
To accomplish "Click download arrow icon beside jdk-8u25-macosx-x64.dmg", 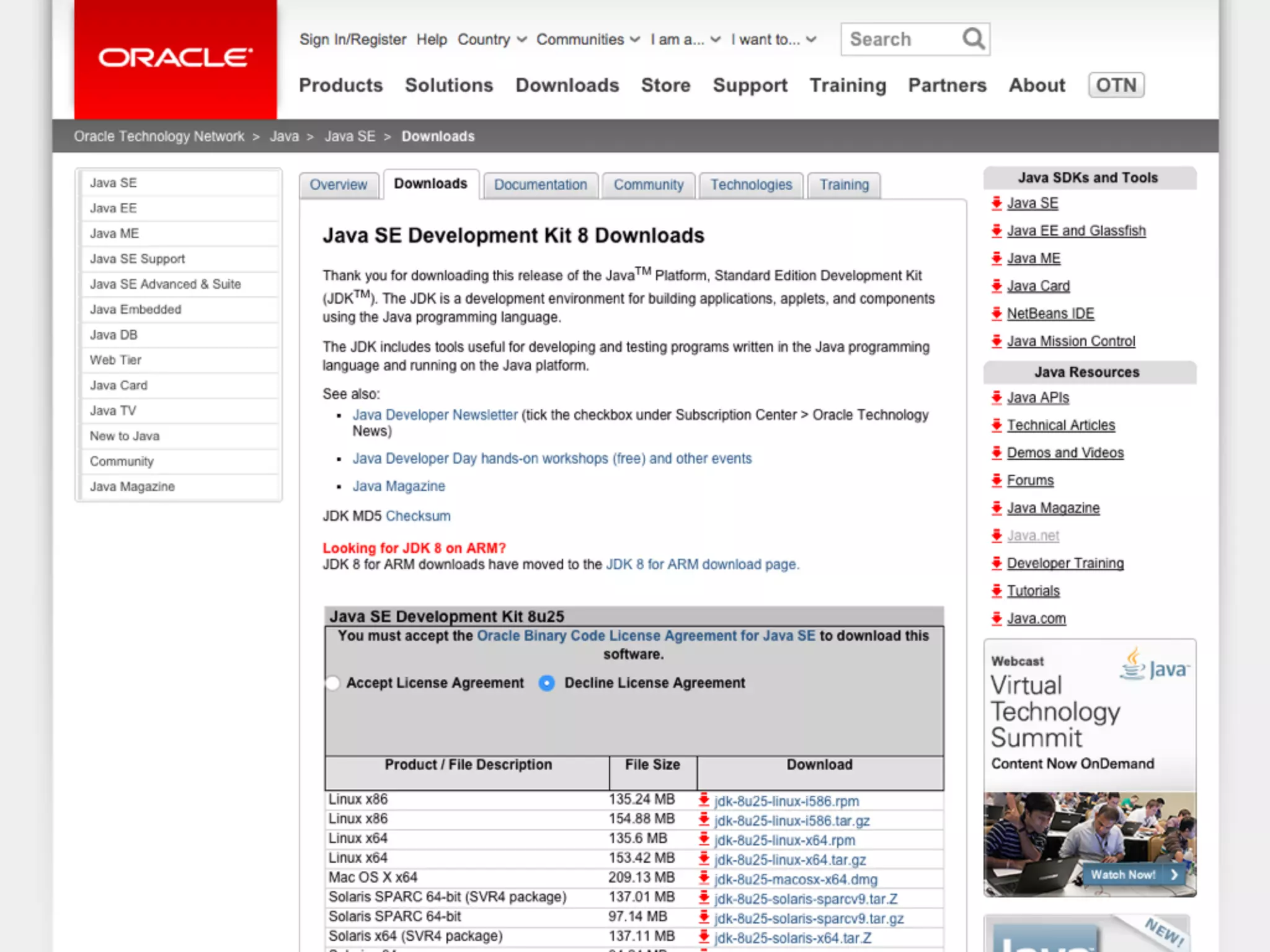I will click(704, 878).
